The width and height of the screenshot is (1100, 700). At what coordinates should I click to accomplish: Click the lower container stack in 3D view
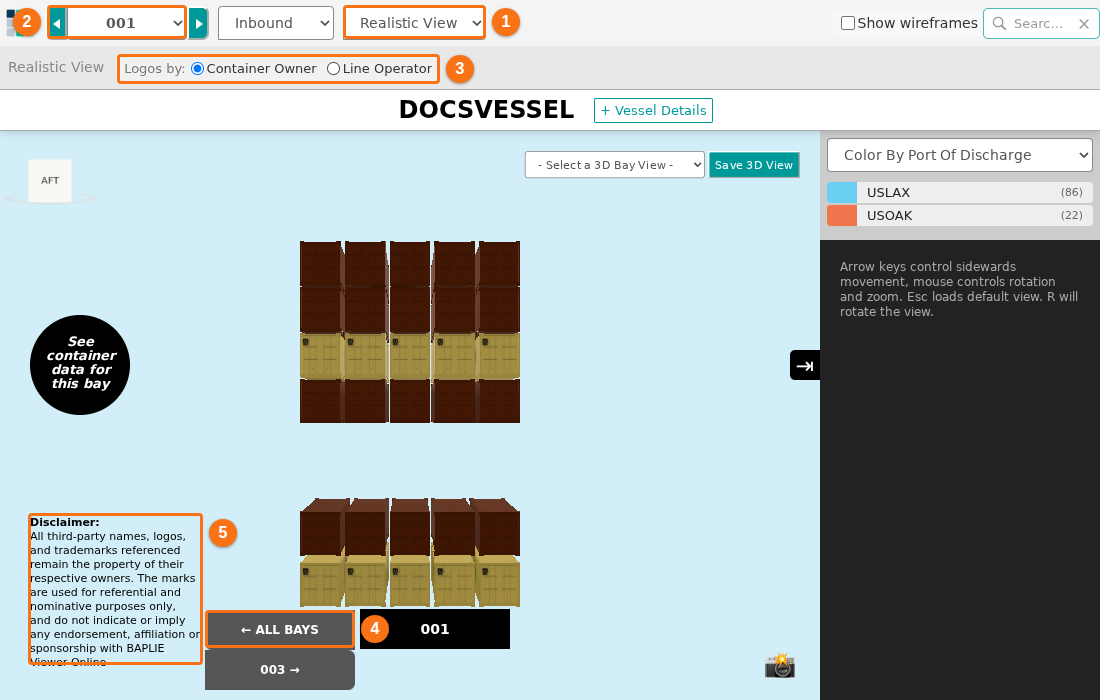pyautogui.click(x=410, y=553)
